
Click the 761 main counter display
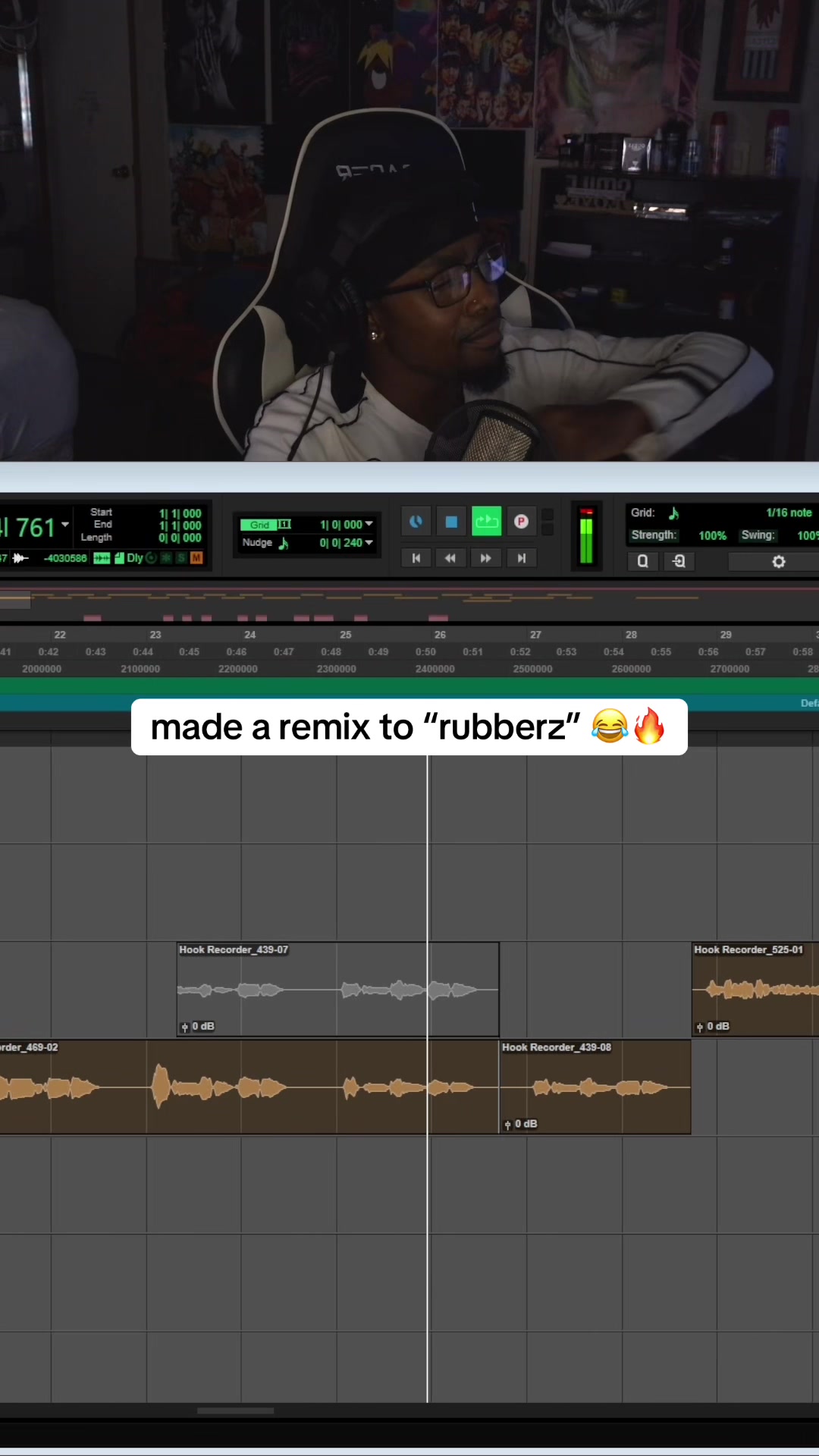click(x=35, y=527)
